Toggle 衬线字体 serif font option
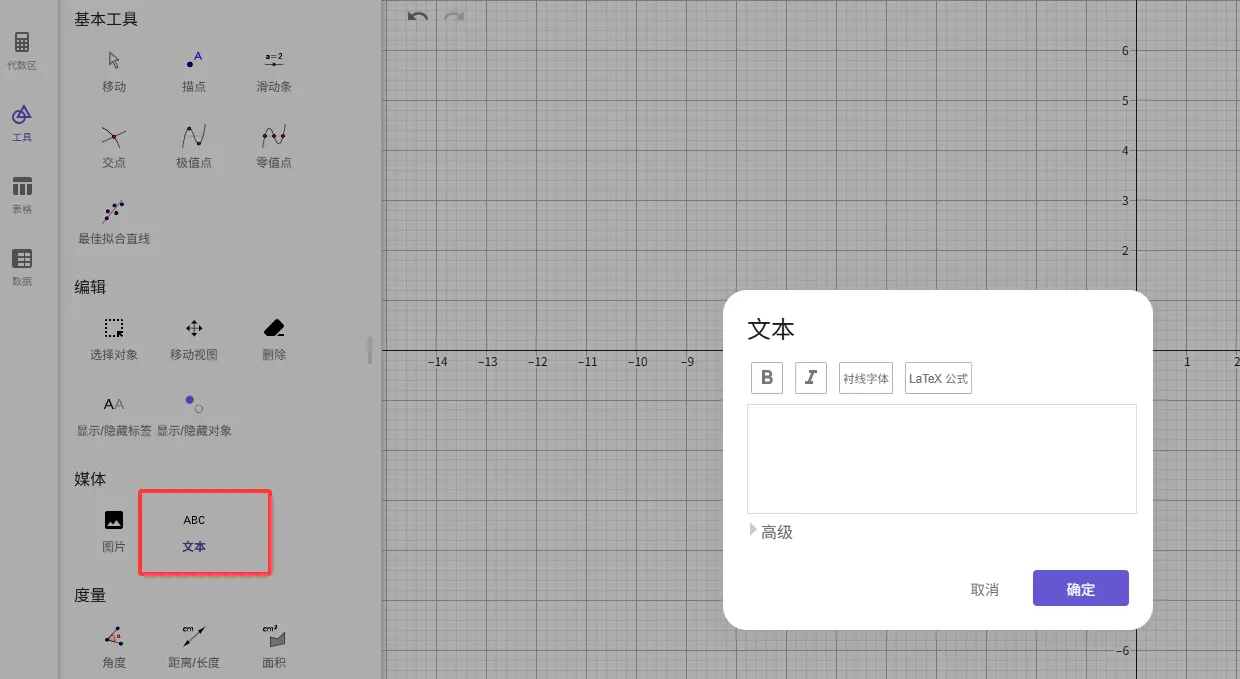This screenshot has width=1240, height=679. tap(866, 378)
